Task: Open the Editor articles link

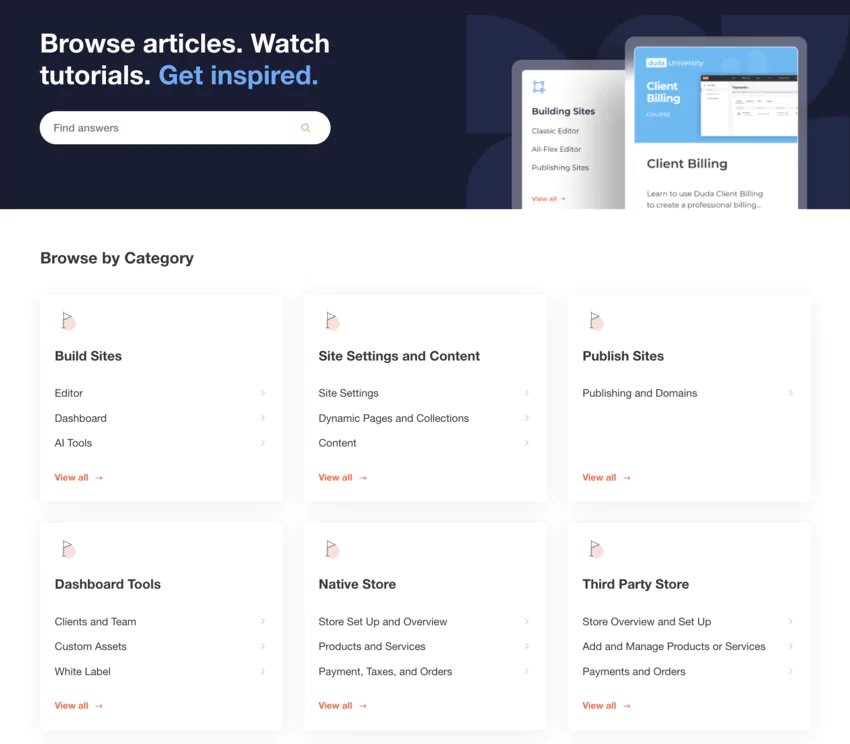Action: click(x=69, y=393)
